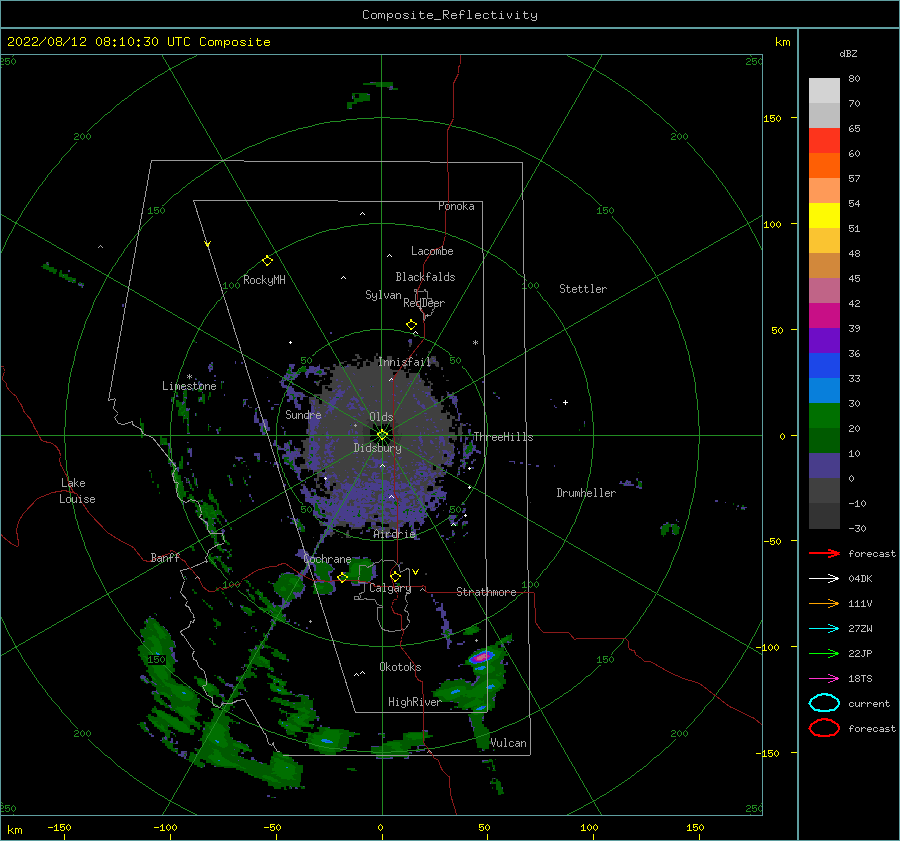Click the red forecast ellipse legend icon
The width and height of the screenshot is (900, 841).
tap(824, 728)
